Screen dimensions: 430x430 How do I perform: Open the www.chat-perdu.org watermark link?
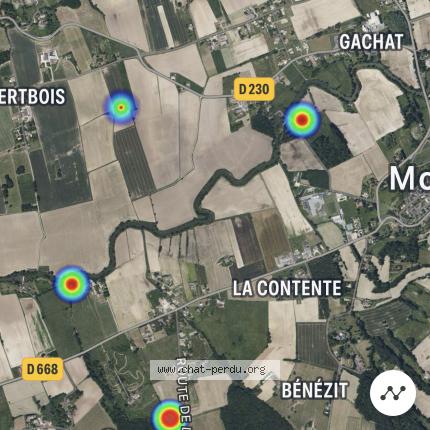click(212, 370)
